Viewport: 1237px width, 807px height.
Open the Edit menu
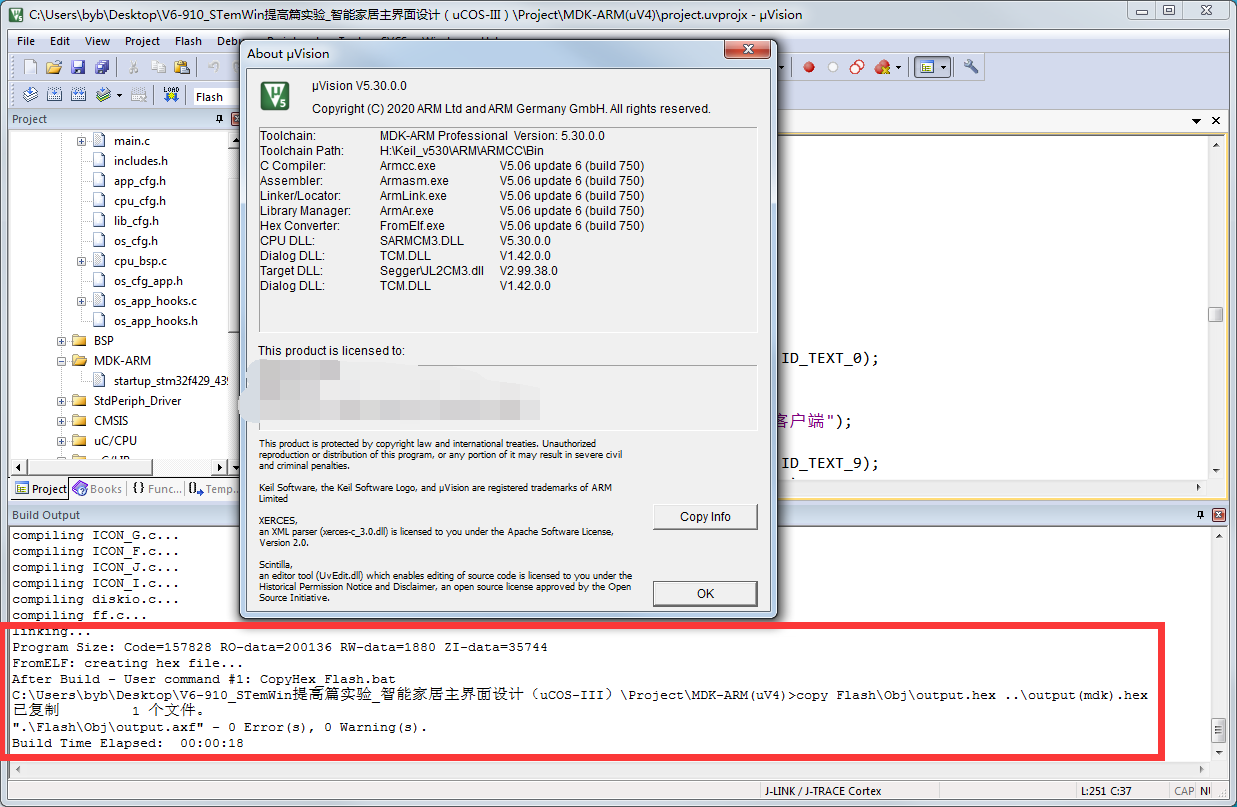click(60, 41)
